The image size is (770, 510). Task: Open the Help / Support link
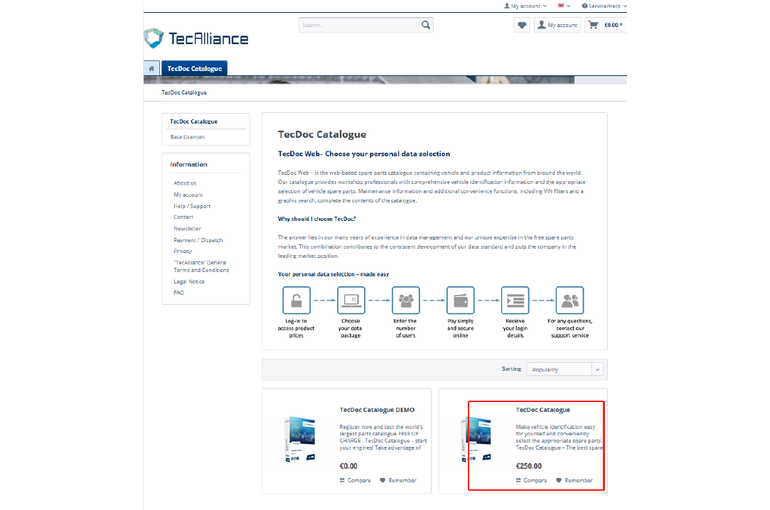192,206
